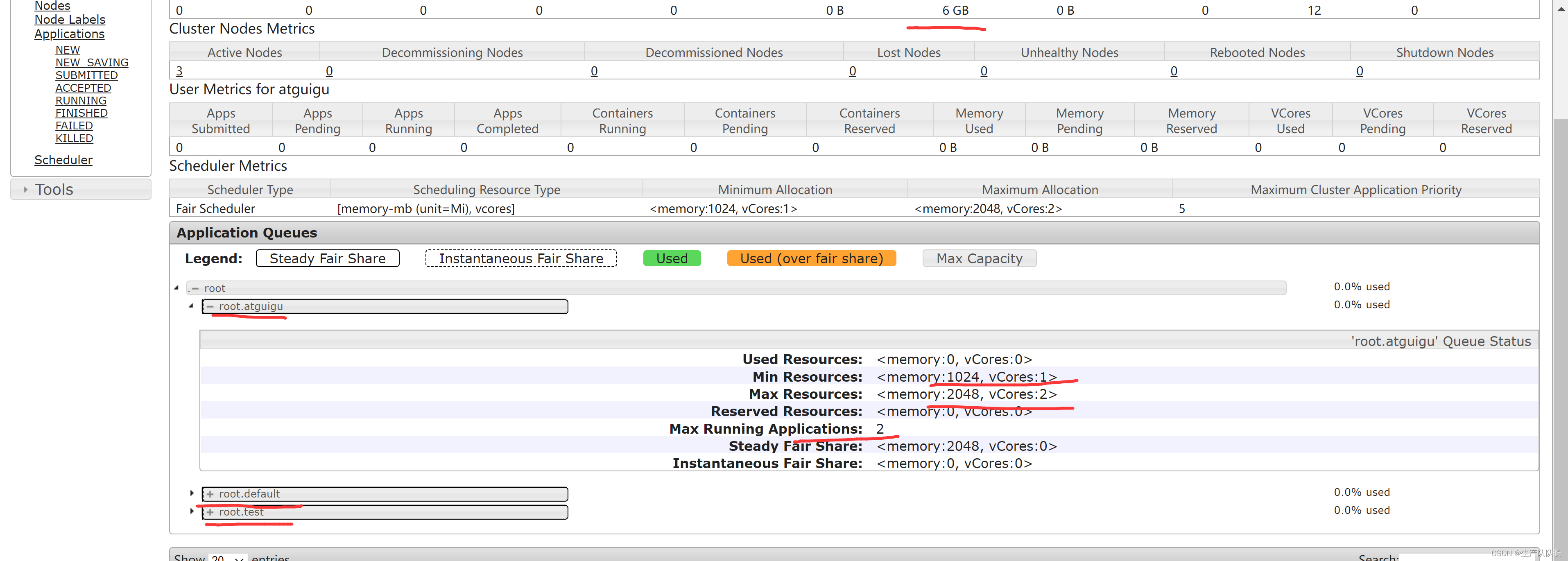Click the Minimum Allocation value <memory:1024, vCores:1>

723,209
